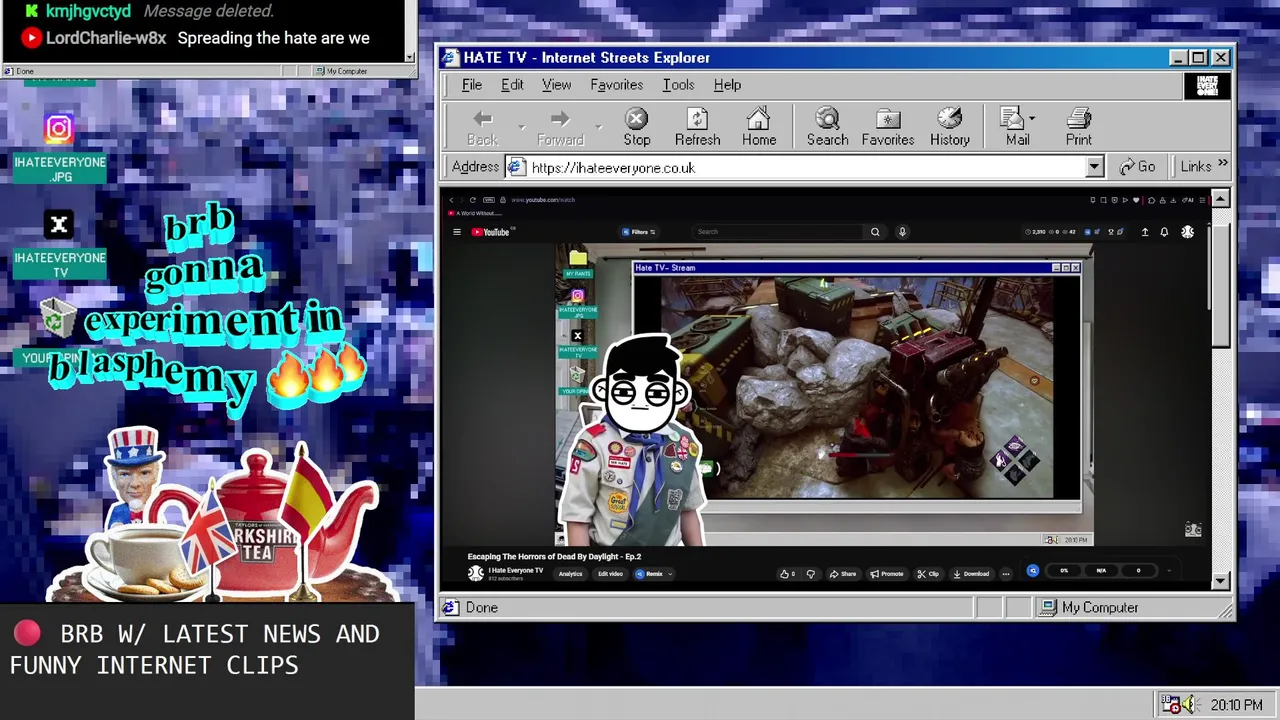Click the tray icon left of the speaker
Image resolution: width=1280 pixels, height=720 pixels.
(1170, 705)
